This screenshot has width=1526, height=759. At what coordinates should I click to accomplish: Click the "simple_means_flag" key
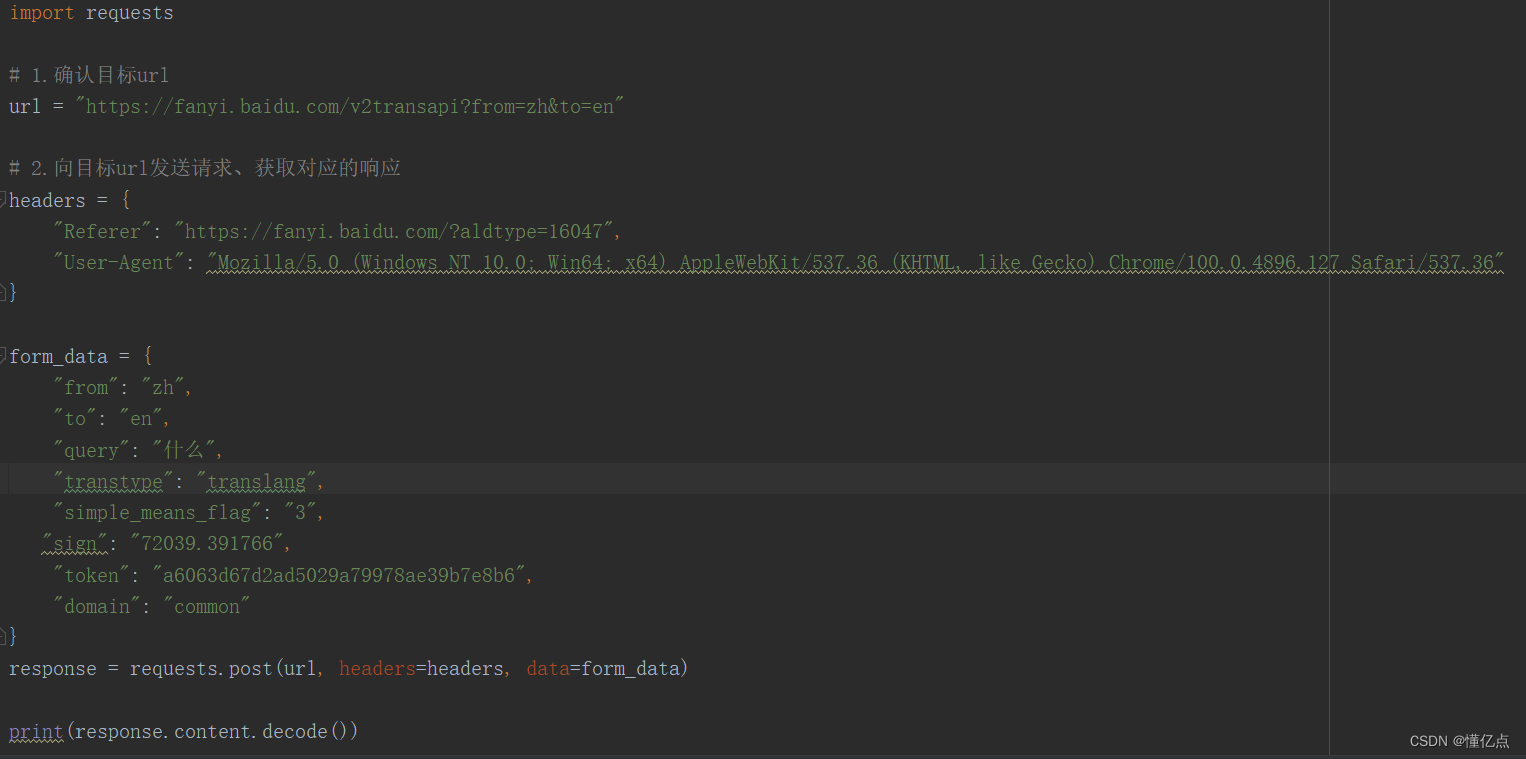point(158,512)
